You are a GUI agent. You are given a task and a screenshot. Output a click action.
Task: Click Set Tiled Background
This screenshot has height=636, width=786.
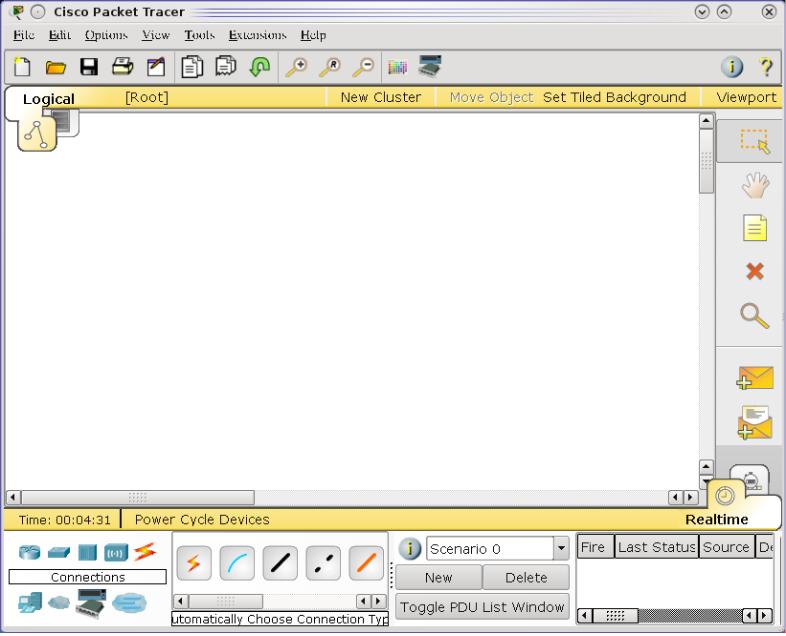615,97
